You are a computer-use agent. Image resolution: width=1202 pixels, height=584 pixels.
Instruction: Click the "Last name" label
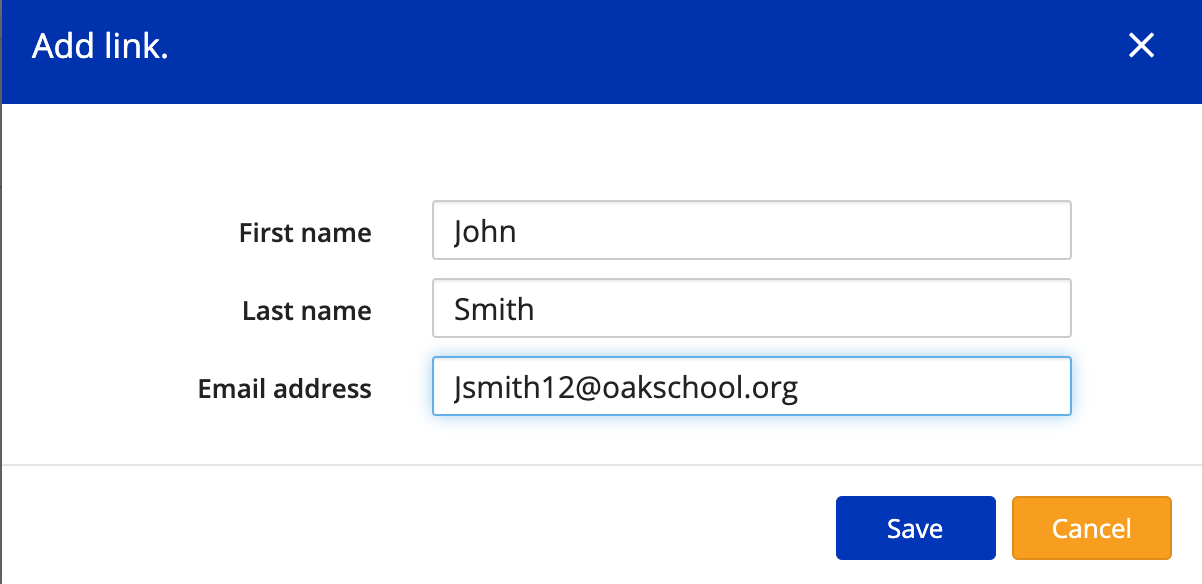pos(307,311)
